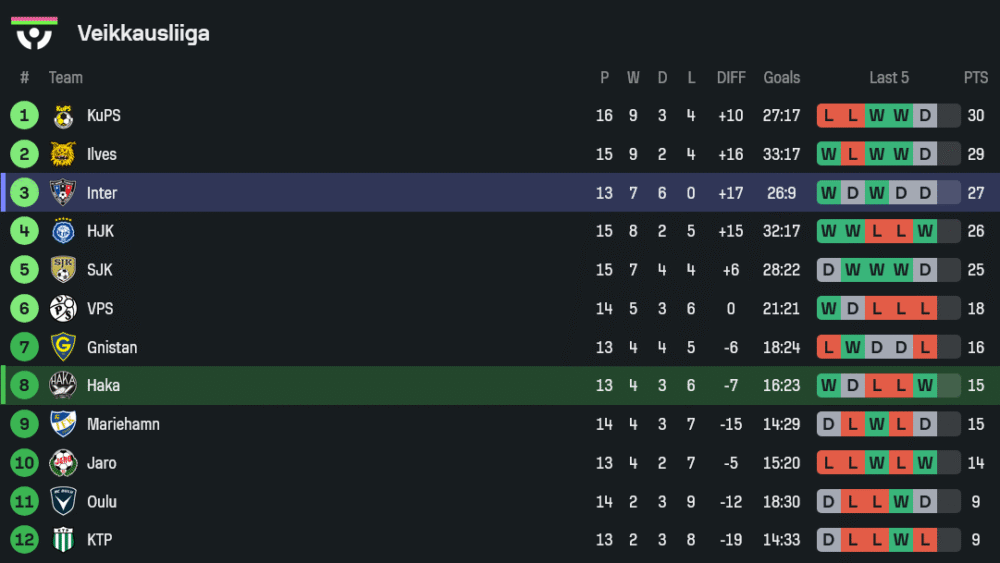Open the Oulu team name link
Viewport: 1000px width, 563px height.
pos(101,502)
